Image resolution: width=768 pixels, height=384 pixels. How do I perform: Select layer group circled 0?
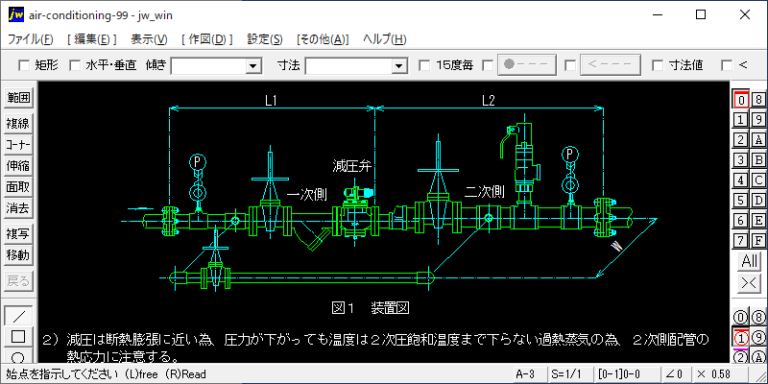point(741,318)
